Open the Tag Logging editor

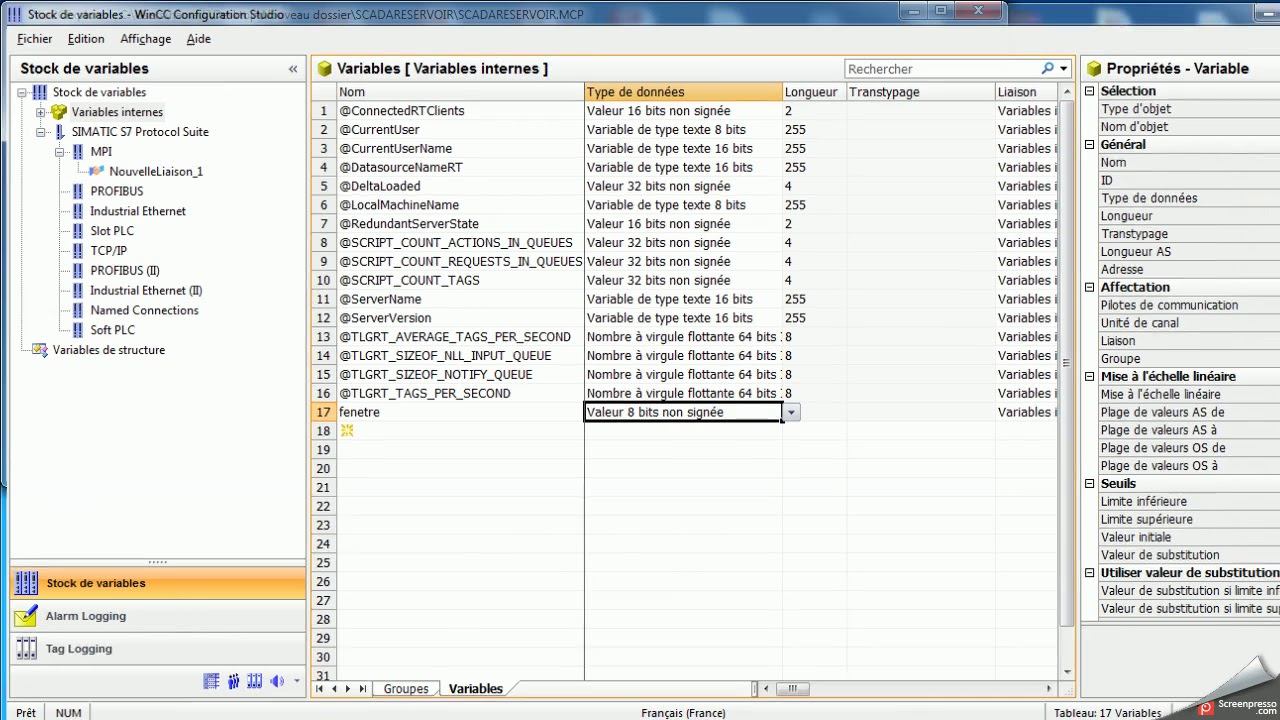click(x=158, y=649)
